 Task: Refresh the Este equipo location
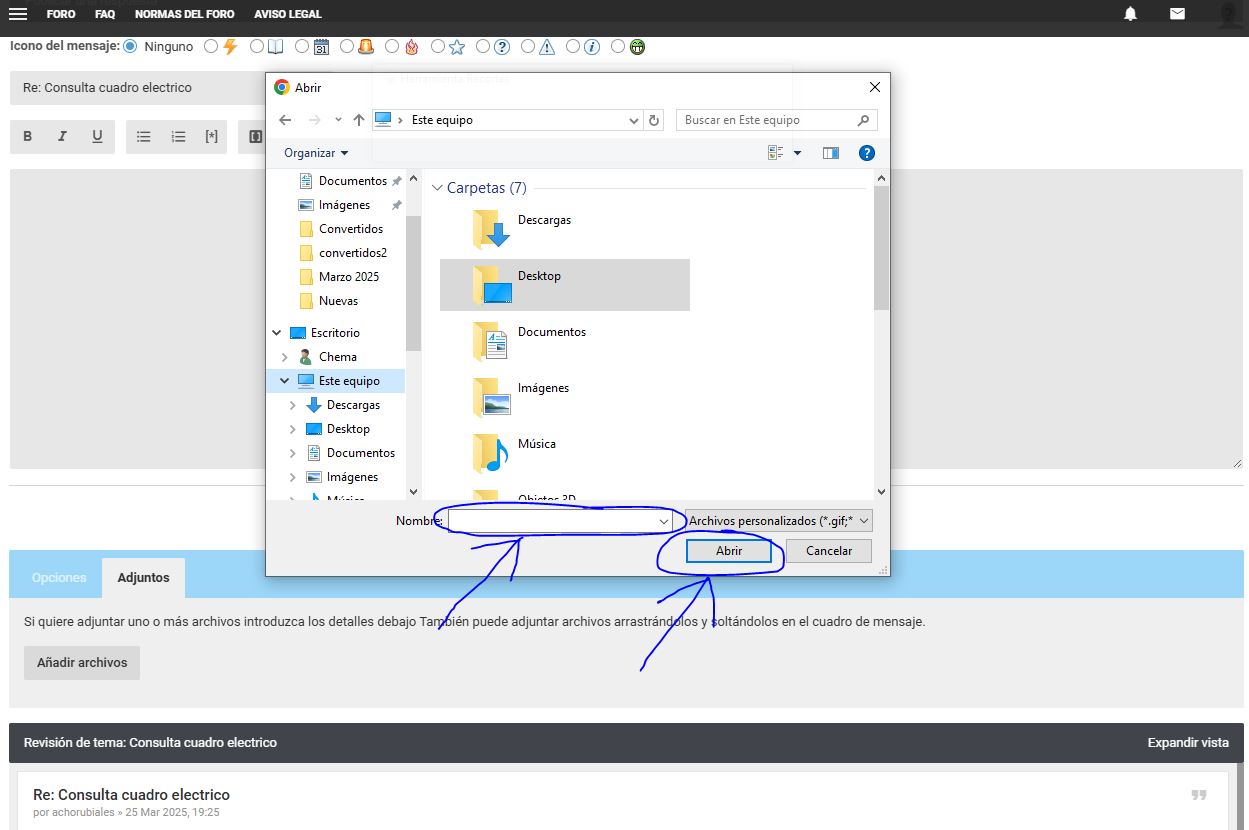tap(655, 120)
